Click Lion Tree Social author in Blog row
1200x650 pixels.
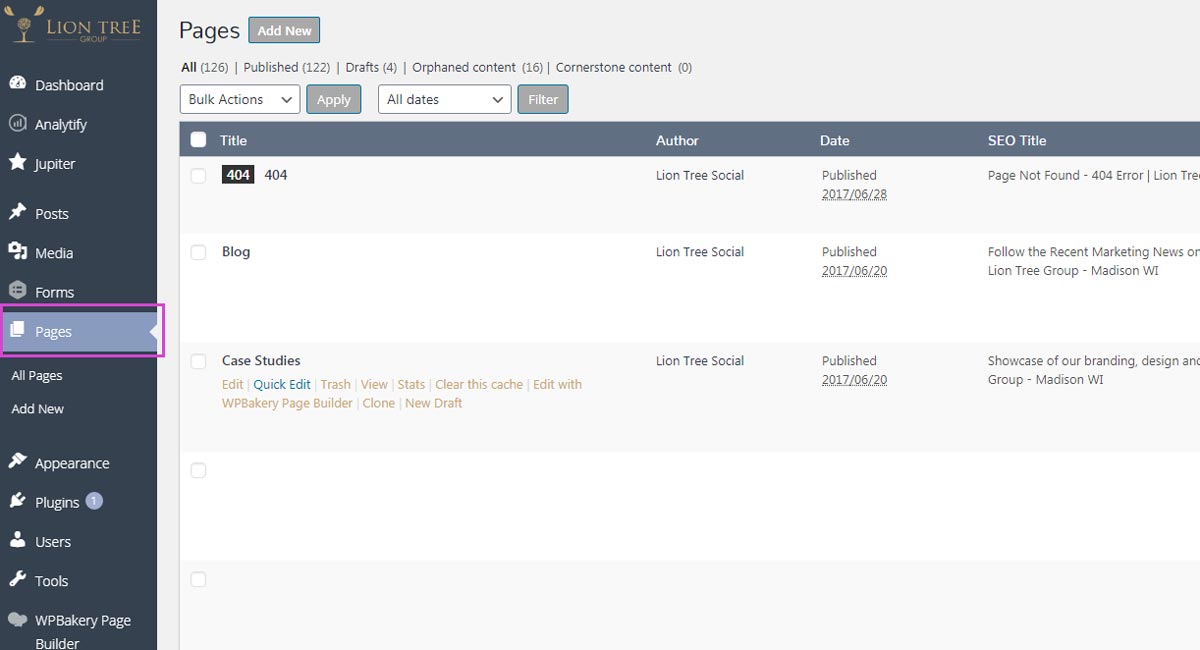[x=700, y=251]
